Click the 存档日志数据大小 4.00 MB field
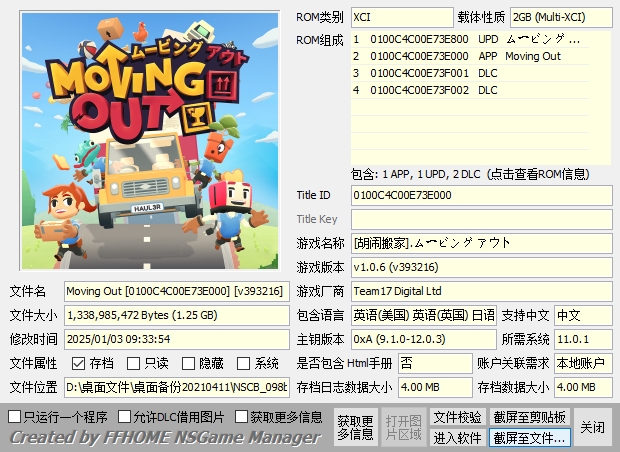The height and width of the screenshot is (452, 620). [435, 387]
